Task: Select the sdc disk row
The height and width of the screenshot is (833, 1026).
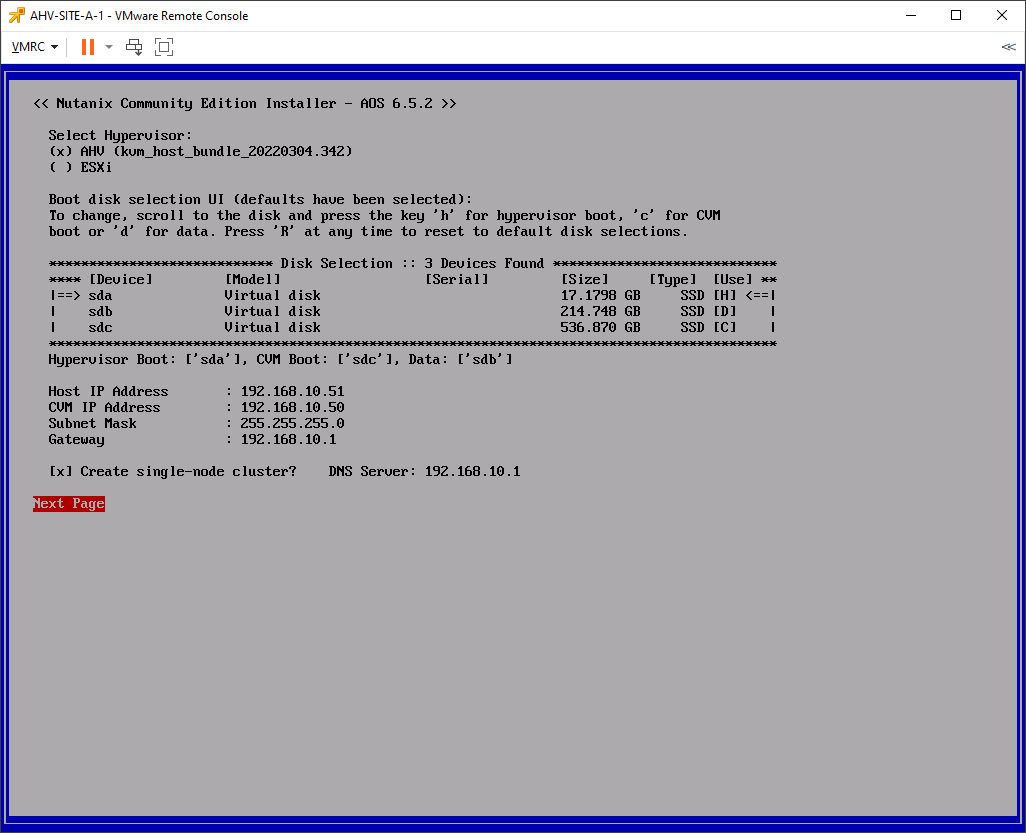Action: [412, 328]
